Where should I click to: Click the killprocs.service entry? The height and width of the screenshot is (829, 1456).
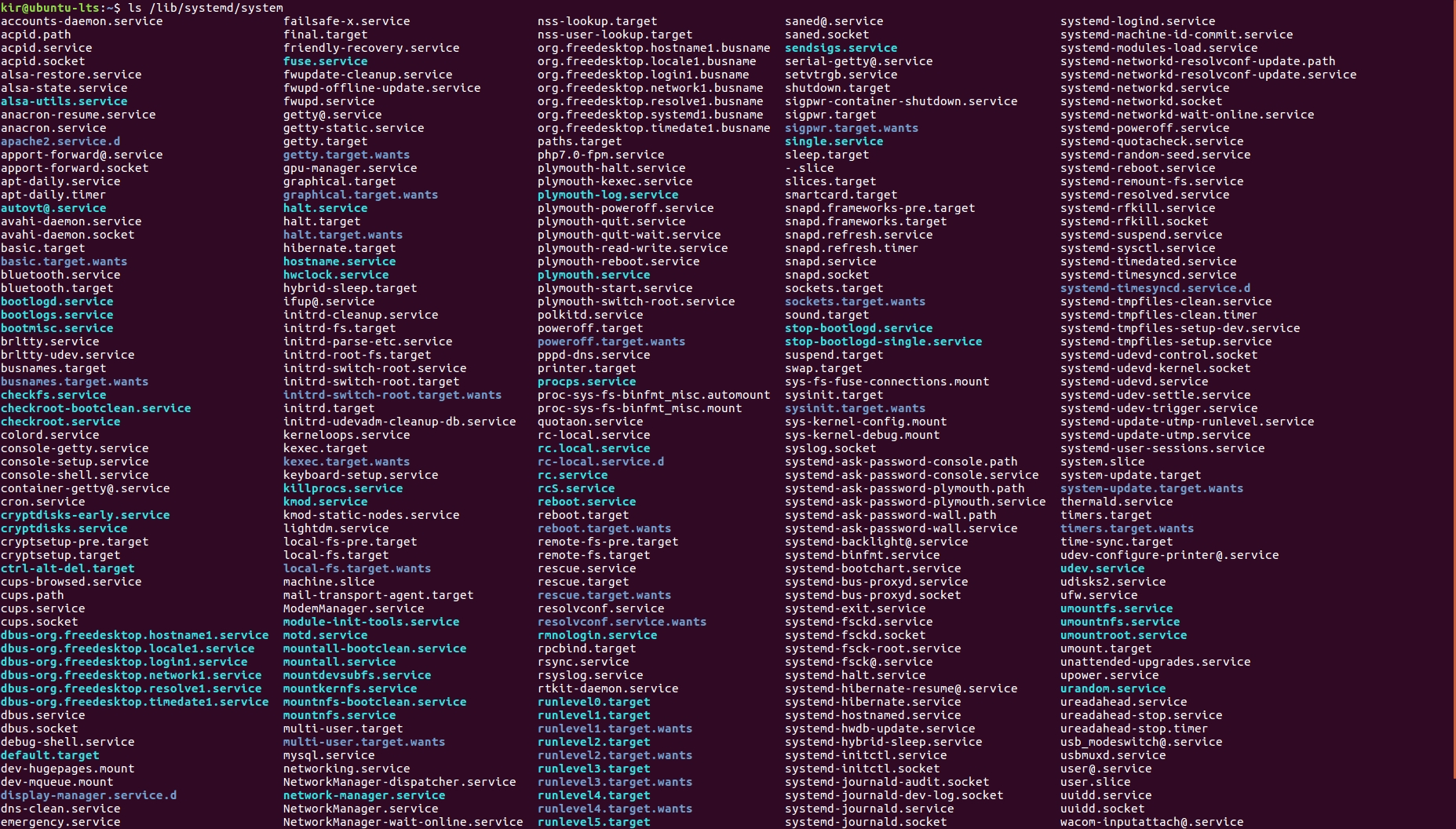[343, 488]
